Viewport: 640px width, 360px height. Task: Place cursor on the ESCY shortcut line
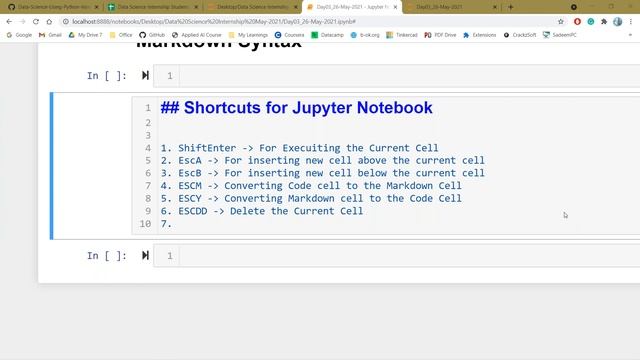(311, 198)
